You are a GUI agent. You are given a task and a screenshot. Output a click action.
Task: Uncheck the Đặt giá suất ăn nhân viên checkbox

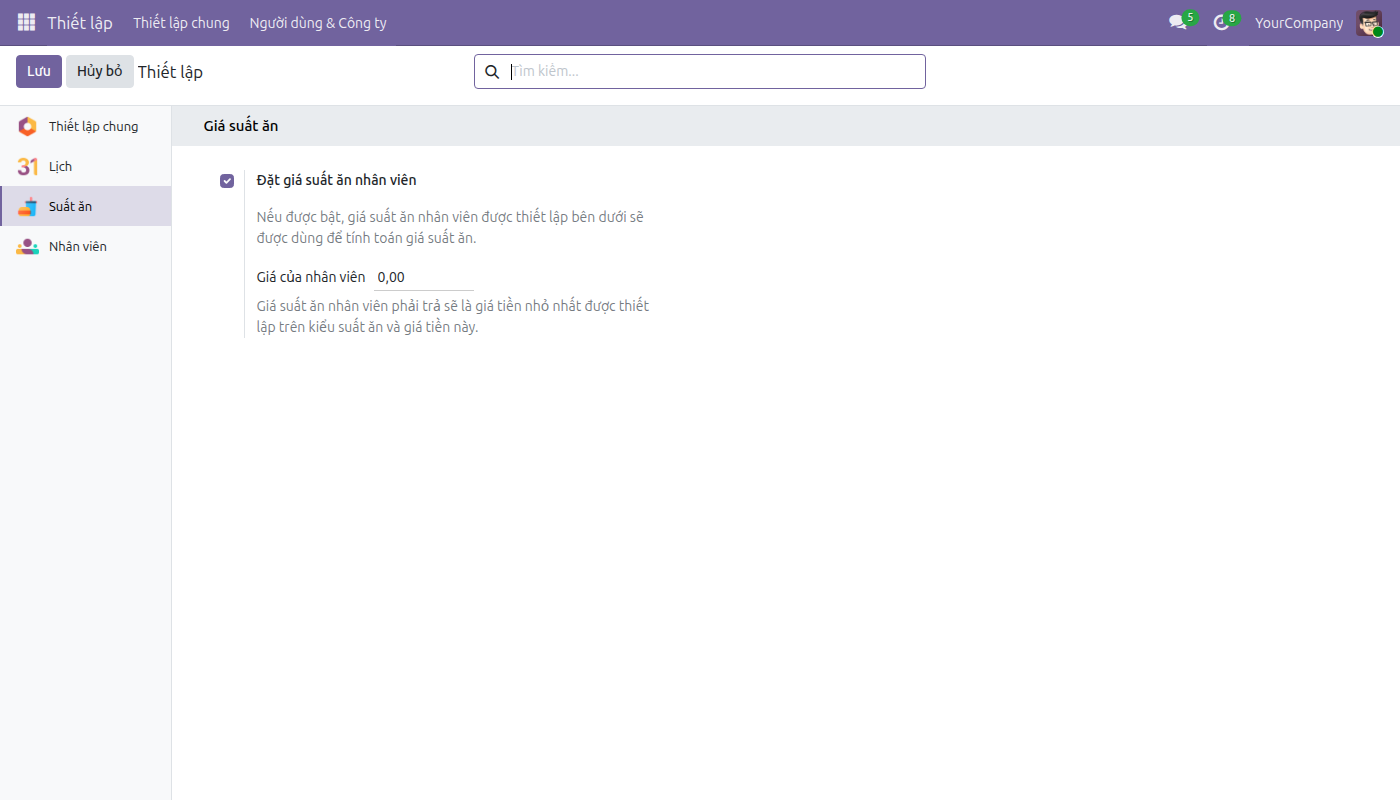(x=227, y=181)
